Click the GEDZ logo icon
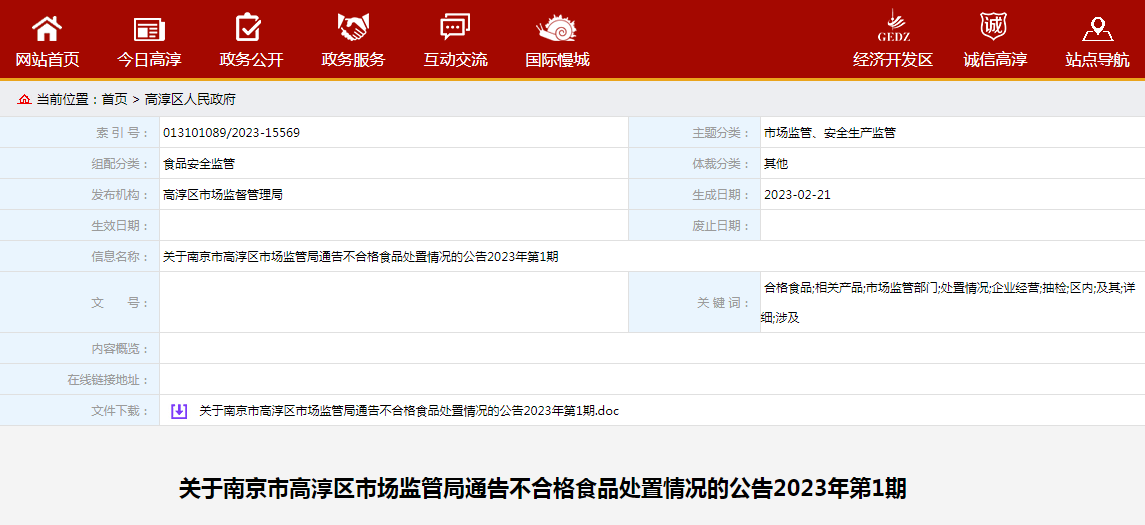 [x=892, y=25]
